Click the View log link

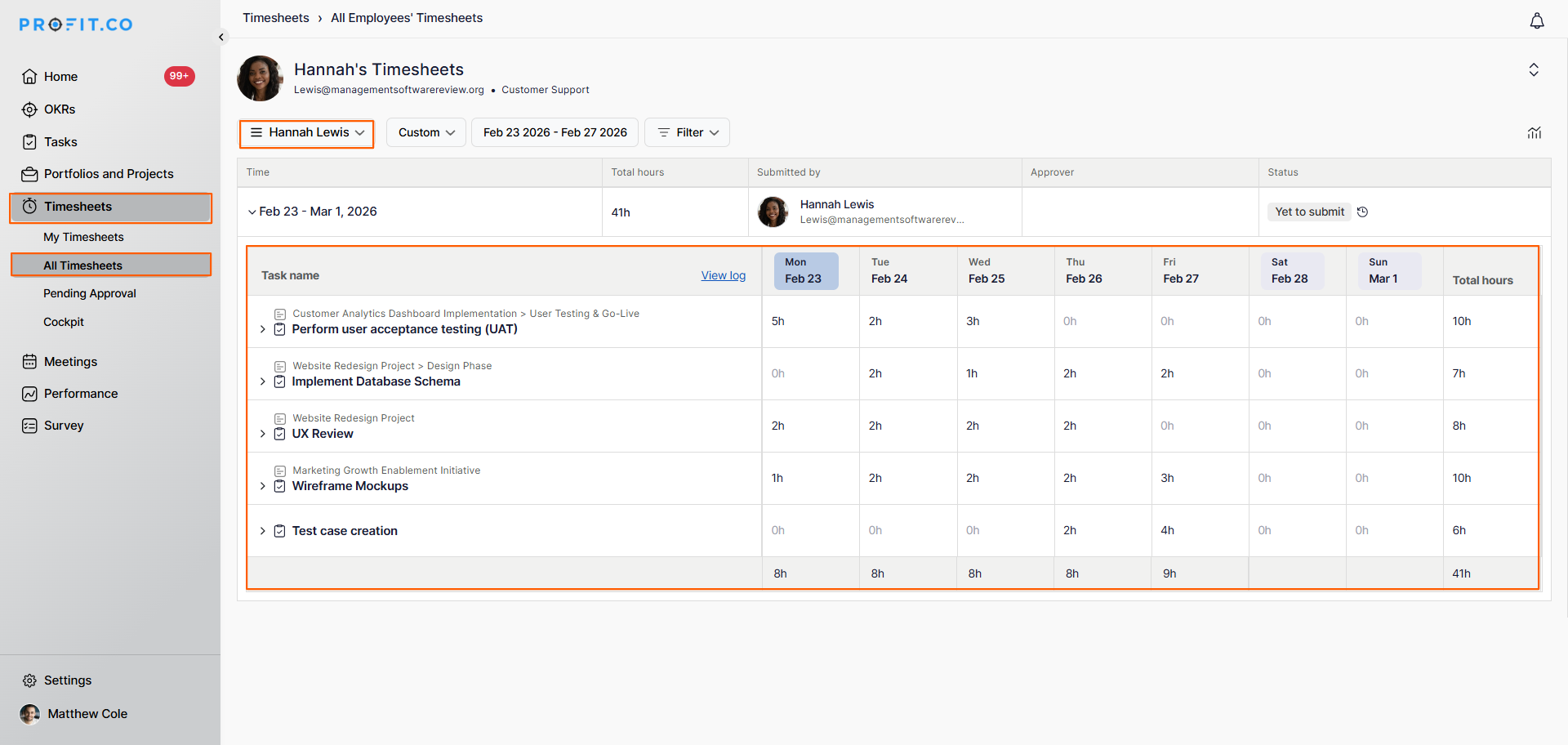723,276
